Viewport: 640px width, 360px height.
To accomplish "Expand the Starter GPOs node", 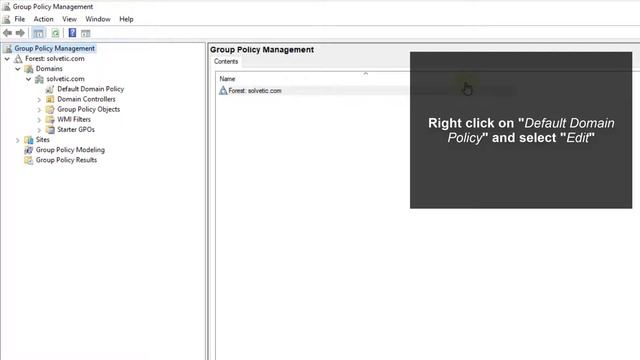I will tap(39, 130).
